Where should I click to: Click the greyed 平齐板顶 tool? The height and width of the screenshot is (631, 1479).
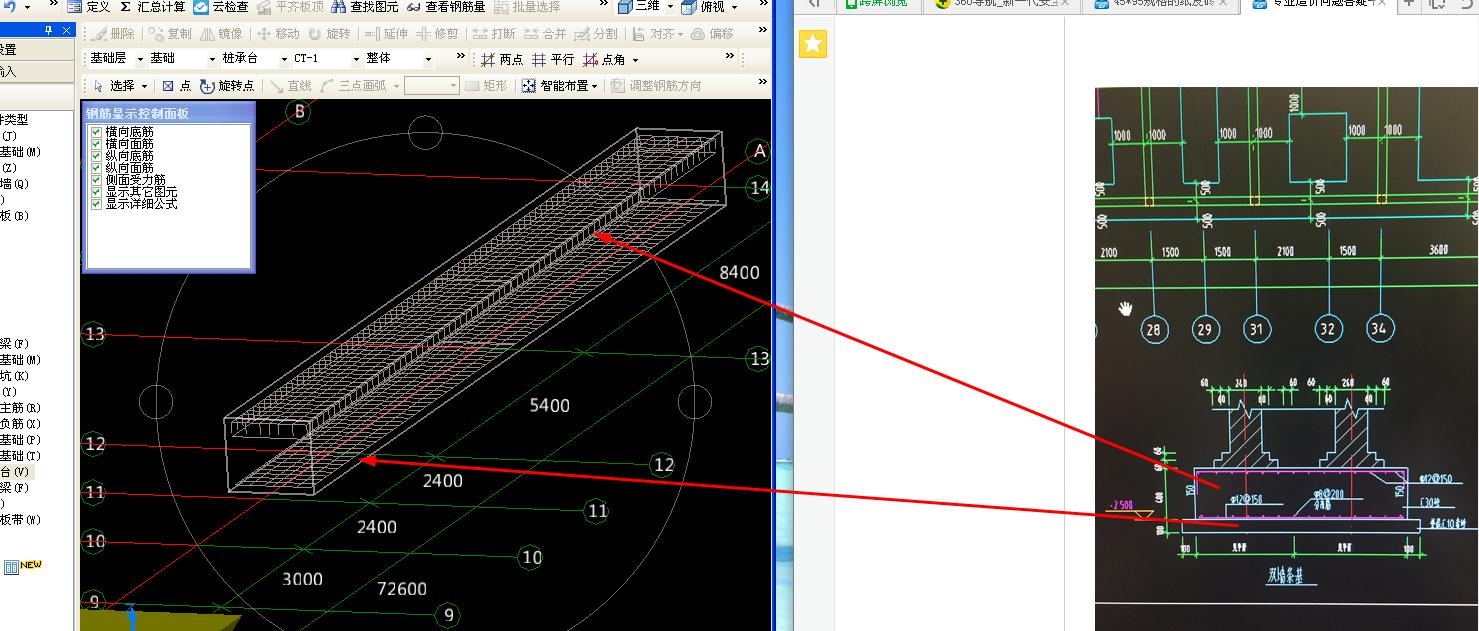290,7
